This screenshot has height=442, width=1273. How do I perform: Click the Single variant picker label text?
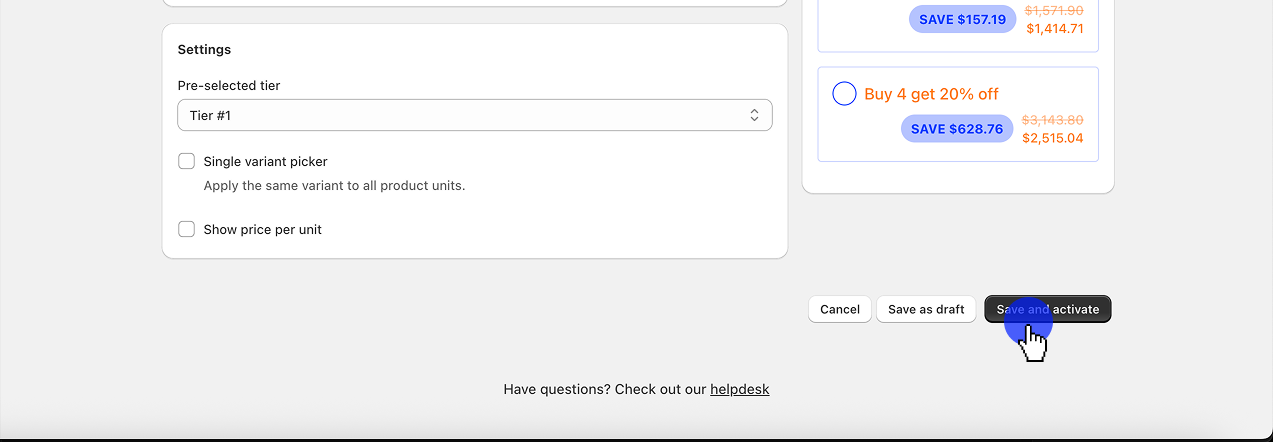[x=265, y=161]
